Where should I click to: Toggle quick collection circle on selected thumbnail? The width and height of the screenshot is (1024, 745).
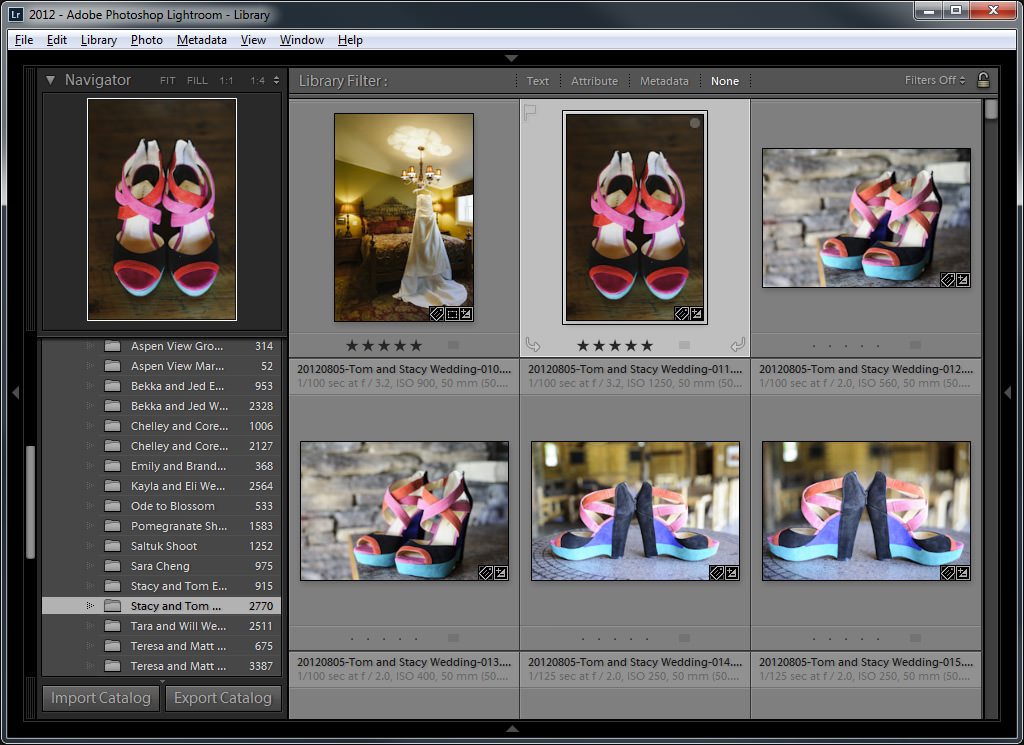[695, 123]
